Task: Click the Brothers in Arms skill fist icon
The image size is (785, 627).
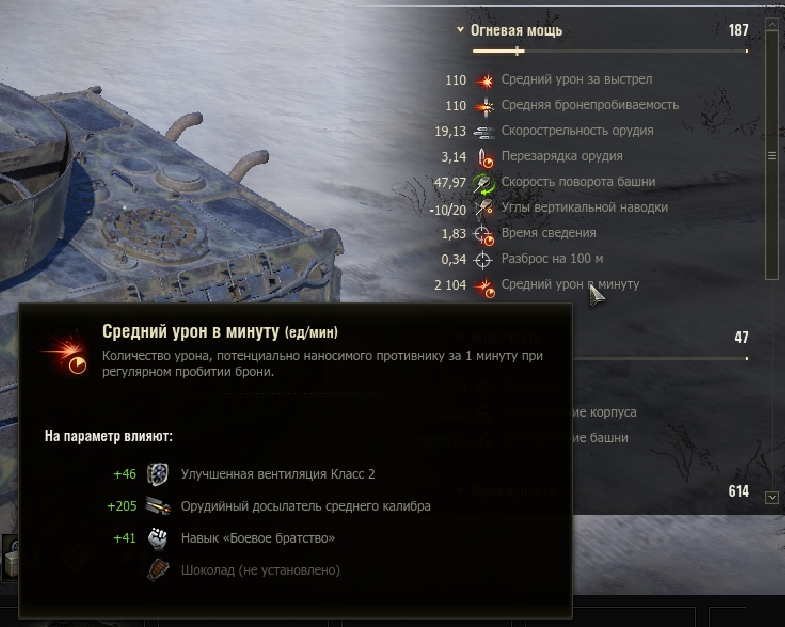Action: point(158,538)
